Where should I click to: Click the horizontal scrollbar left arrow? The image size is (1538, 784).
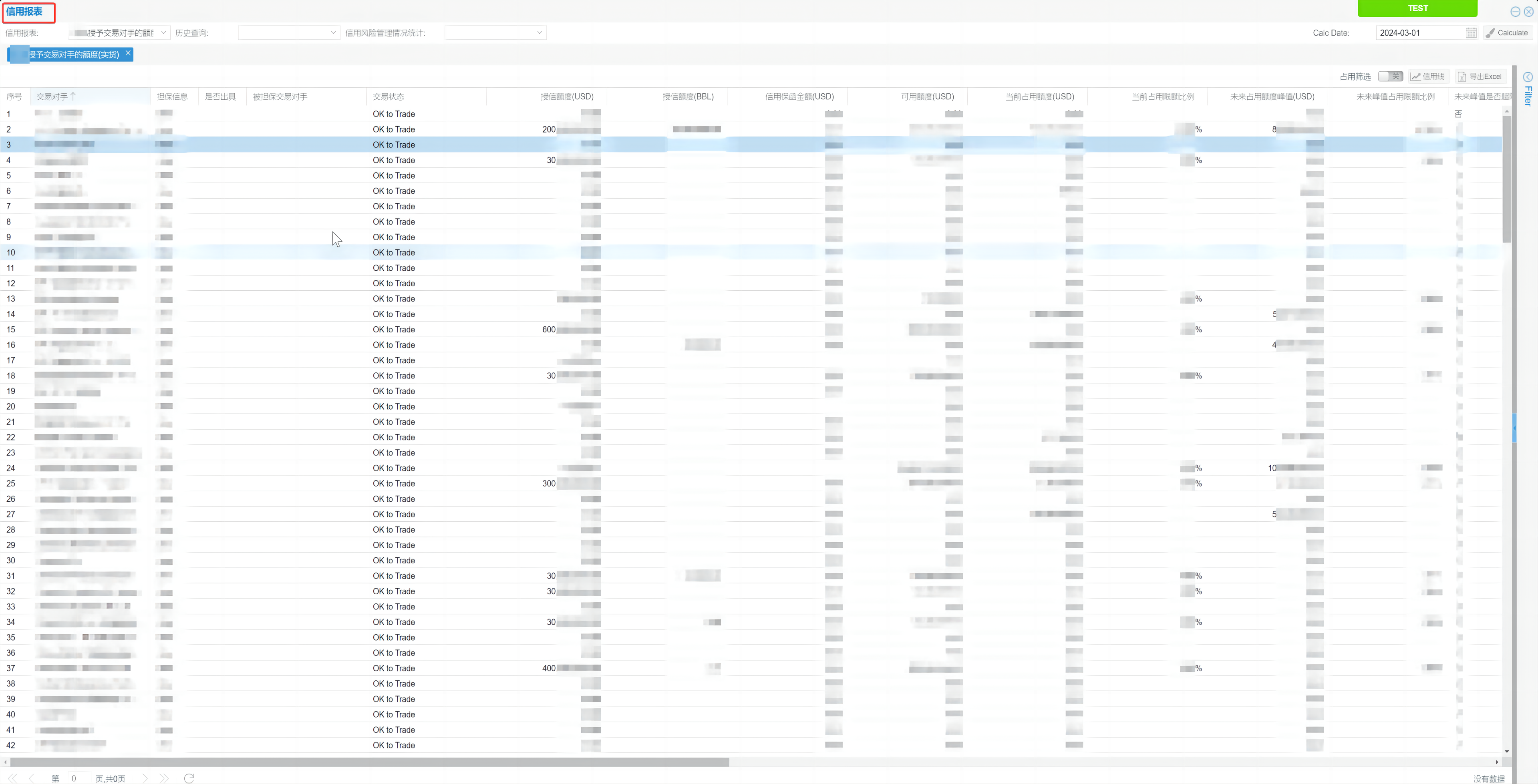pyautogui.click(x=5, y=762)
